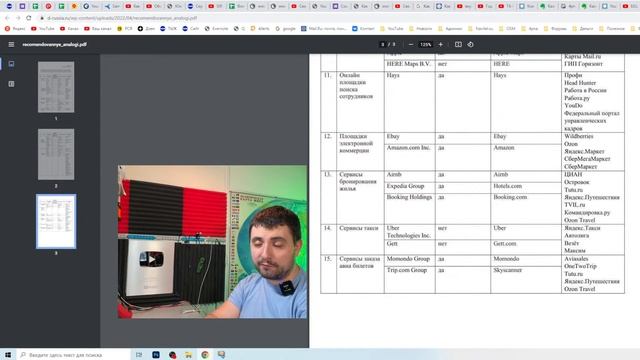This screenshot has width=640, height=360.
Task: Open the Яндекс bookmark
Action: pyautogui.click(x=15, y=29)
